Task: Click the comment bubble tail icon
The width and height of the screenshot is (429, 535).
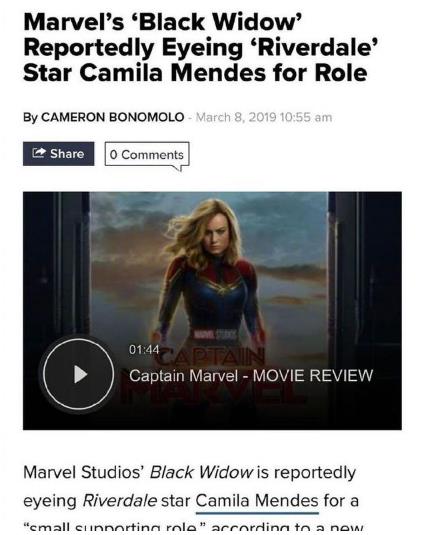Action: coord(177,167)
